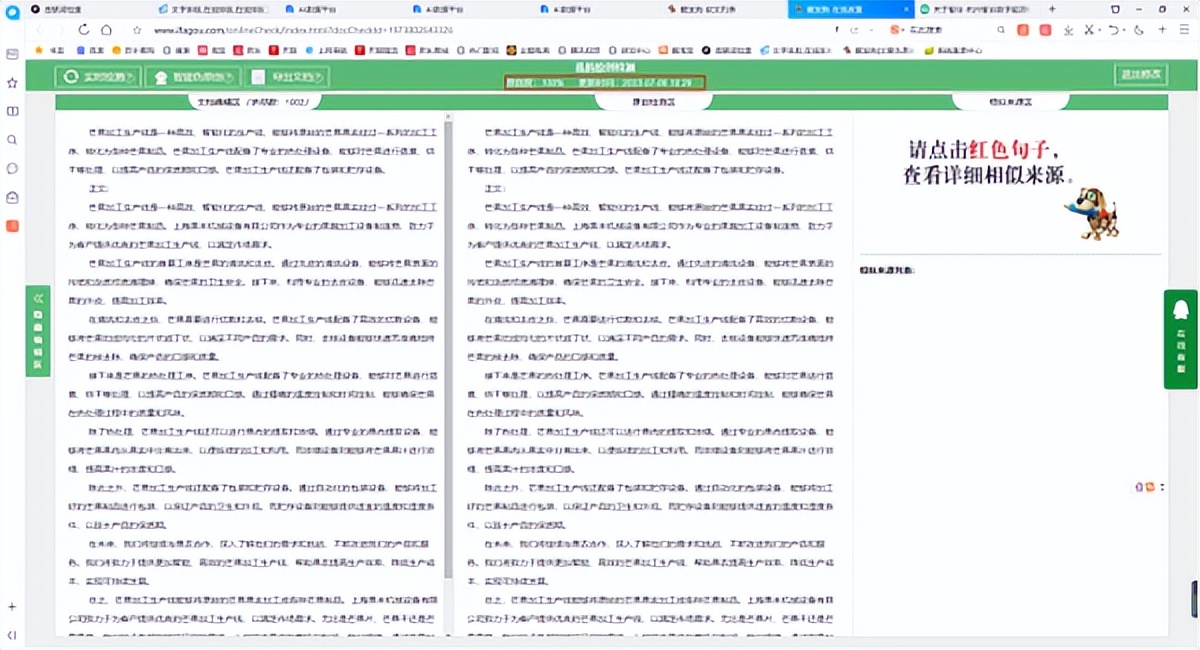Open the online customer service QQ widget
Image resolution: width=1200 pixels, height=650 pixels.
[x=1180, y=338]
